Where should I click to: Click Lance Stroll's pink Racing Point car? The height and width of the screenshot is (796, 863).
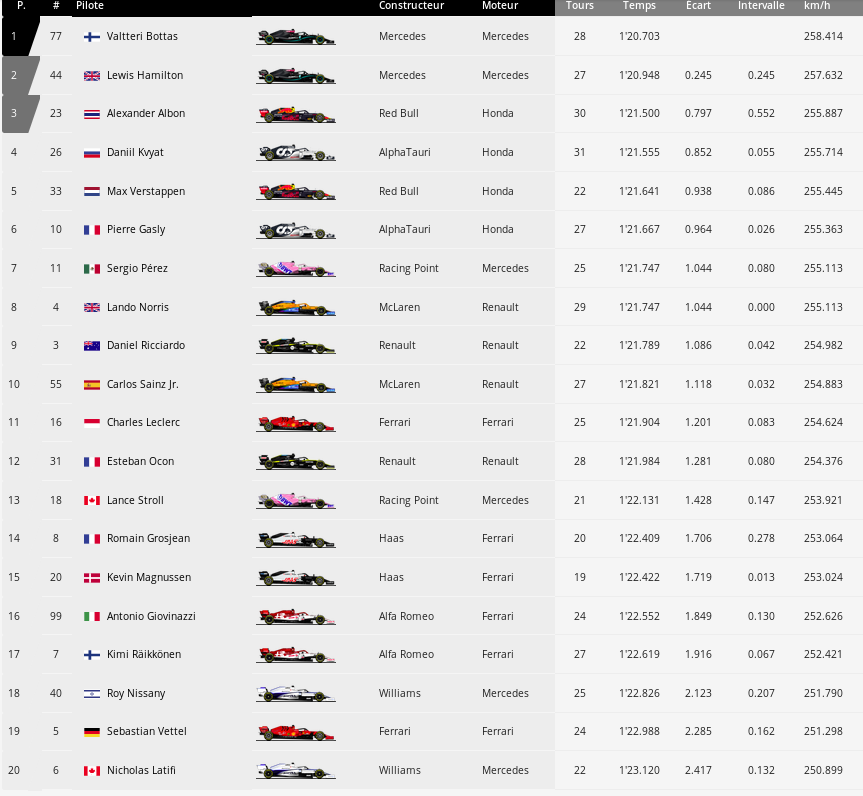pyautogui.click(x=297, y=501)
